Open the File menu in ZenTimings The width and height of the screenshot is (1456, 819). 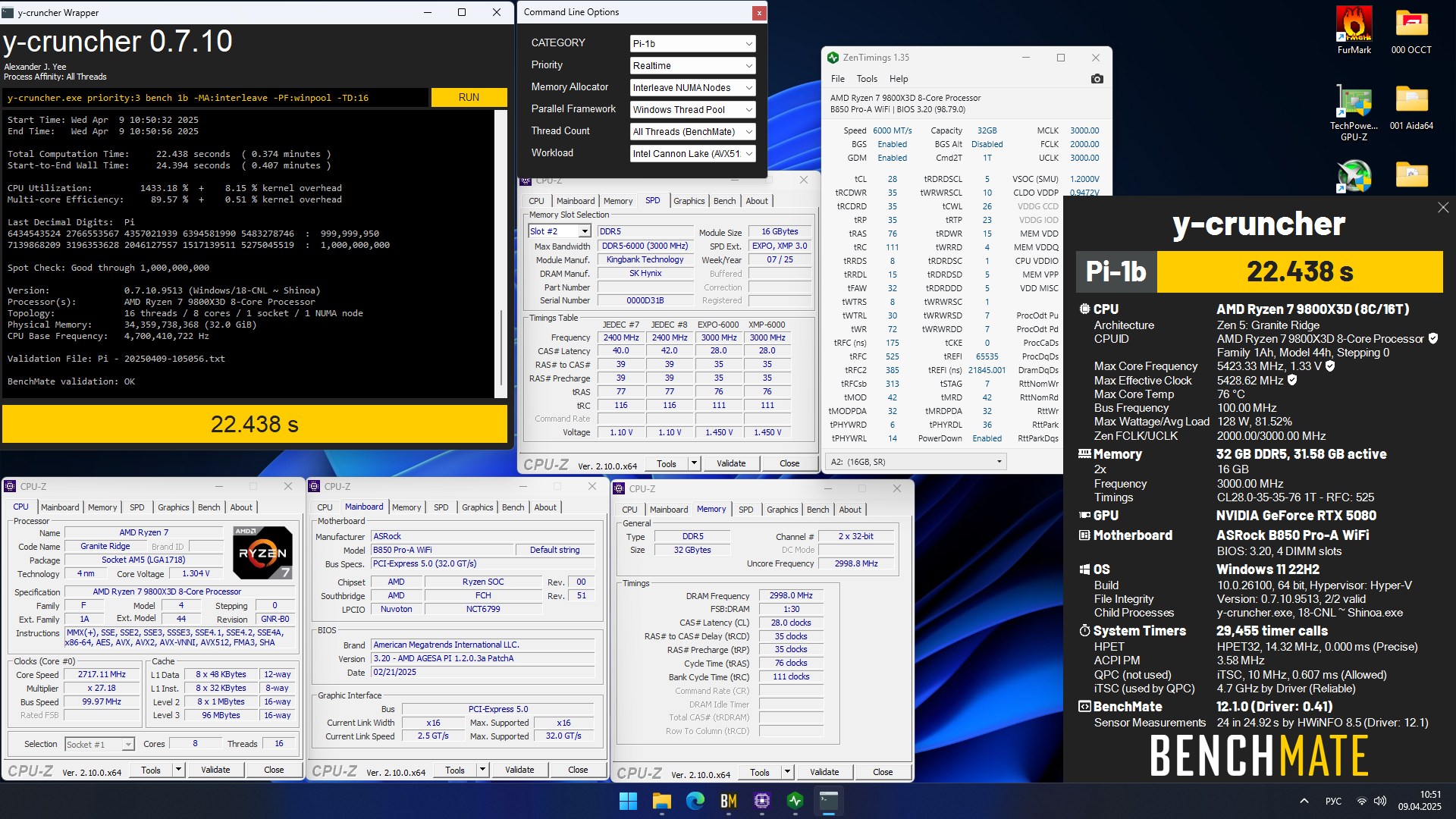838,79
